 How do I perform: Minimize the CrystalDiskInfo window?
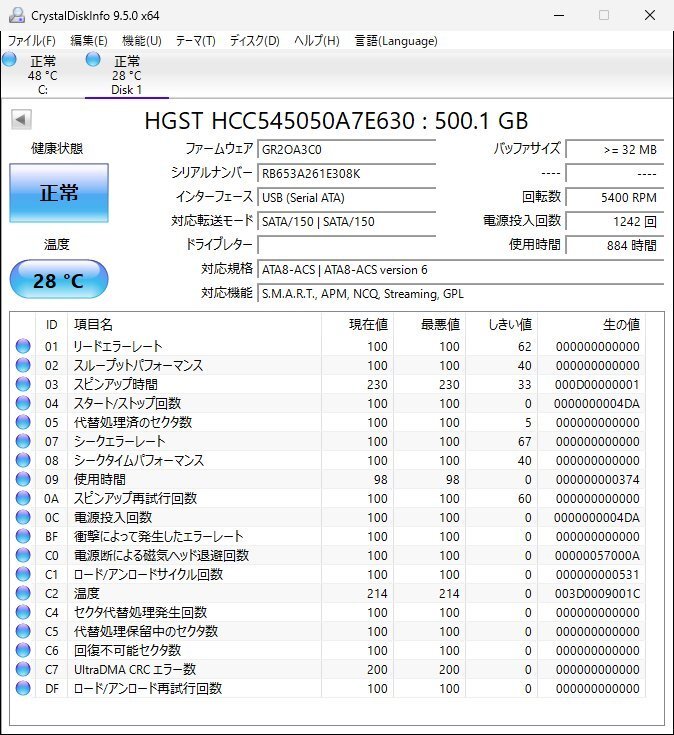coord(559,15)
